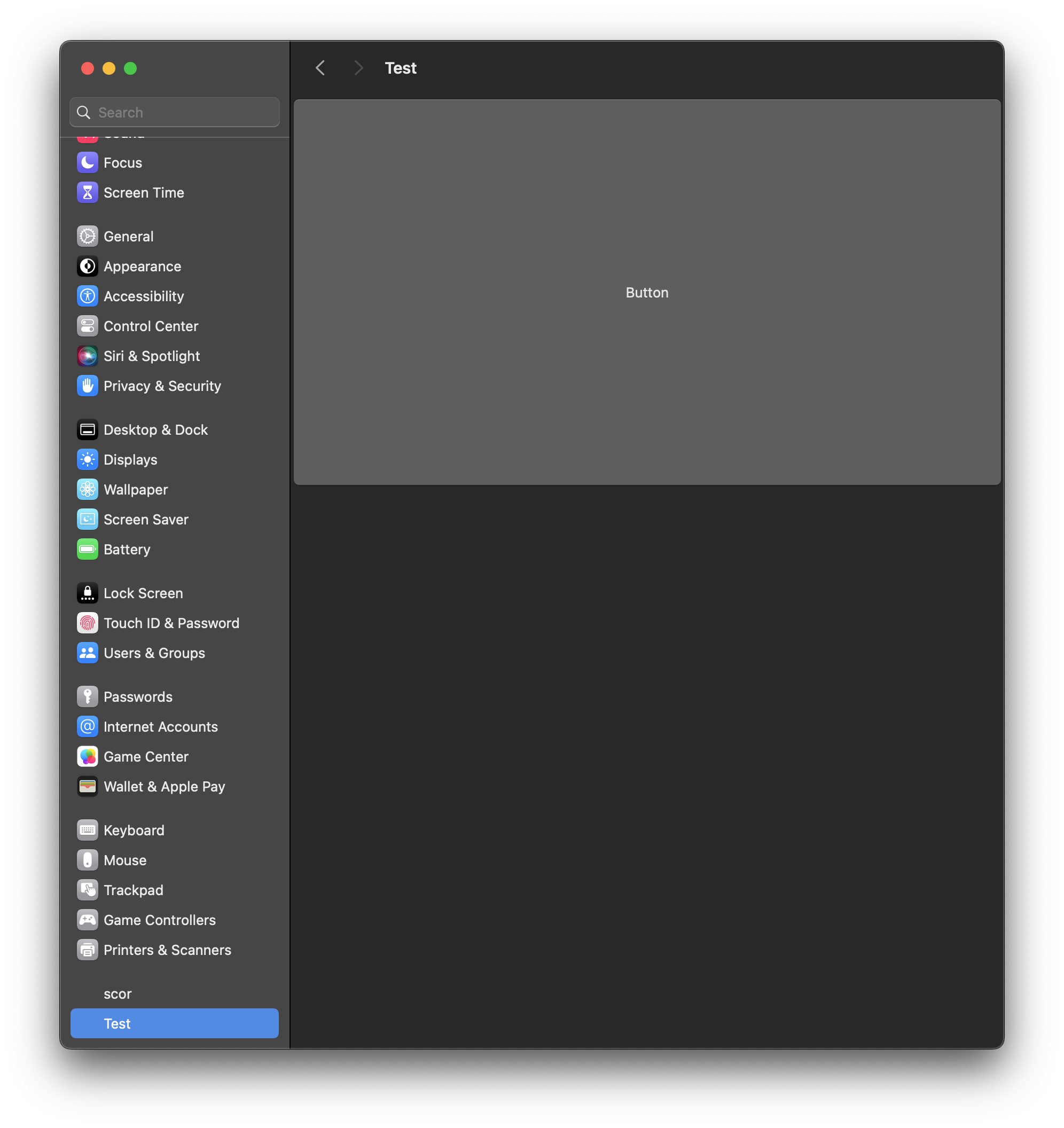This screenshot has width=1064, height=1128.
Task: Open Wallet & Apple Pay settings
Action: tap(164, 787)
